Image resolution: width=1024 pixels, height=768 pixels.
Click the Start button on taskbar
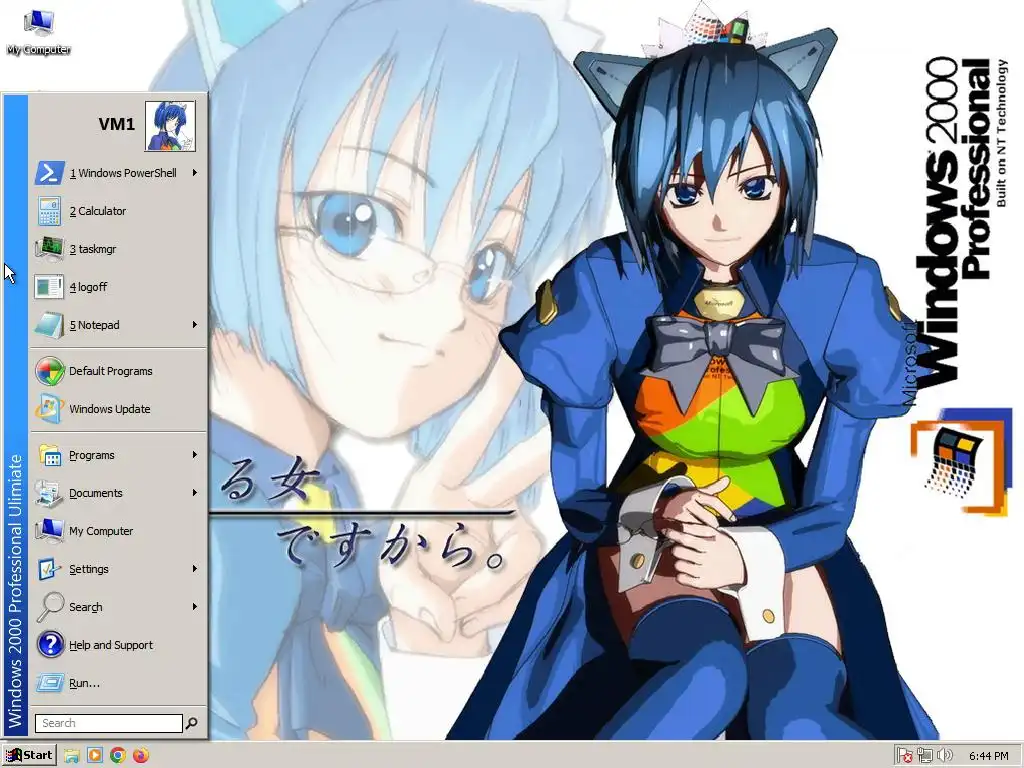pos(29,755)
